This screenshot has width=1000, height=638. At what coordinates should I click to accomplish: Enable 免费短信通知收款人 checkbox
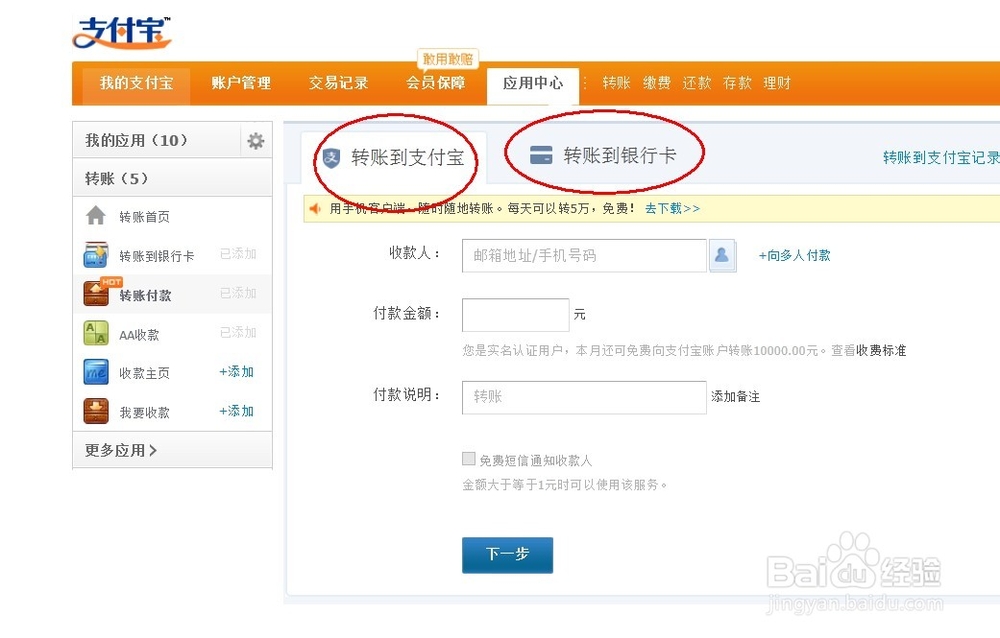(x=468, y=458)
